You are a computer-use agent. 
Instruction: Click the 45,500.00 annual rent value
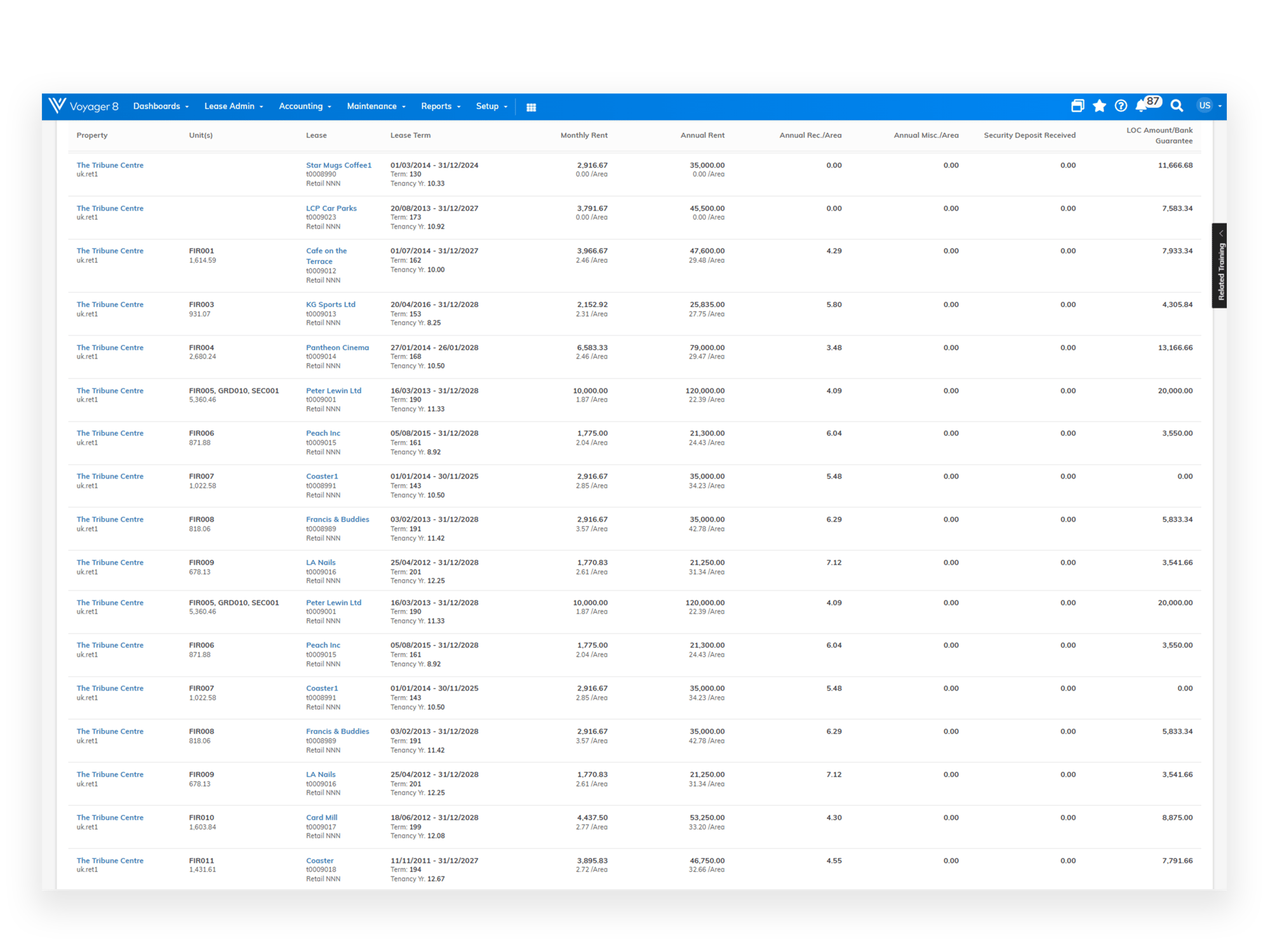(x=707, y=208)
